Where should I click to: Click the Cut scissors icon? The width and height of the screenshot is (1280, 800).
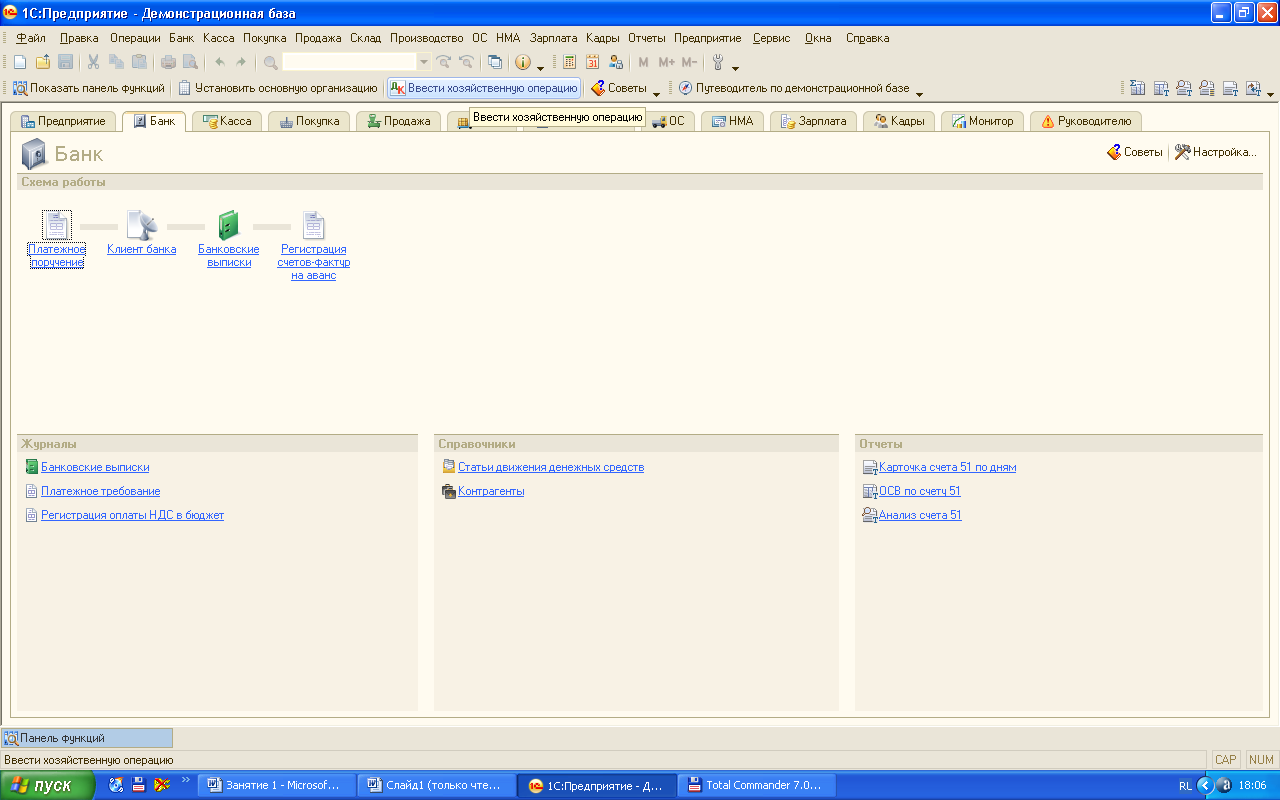[93, 62]
